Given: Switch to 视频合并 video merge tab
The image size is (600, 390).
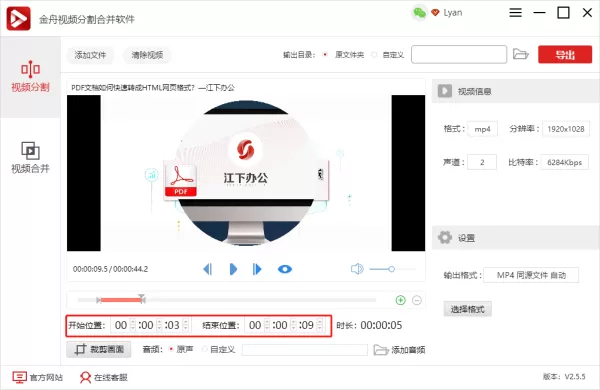Looking at the screenshot, I should click(x=30, y=158).
